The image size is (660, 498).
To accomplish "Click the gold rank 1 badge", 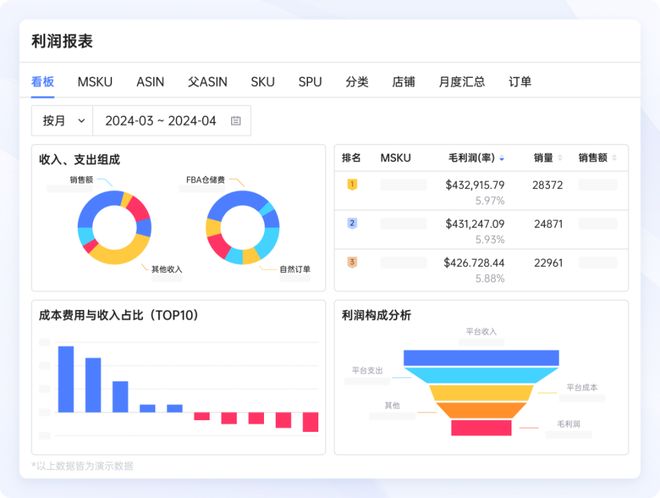I will click(351, 185).
